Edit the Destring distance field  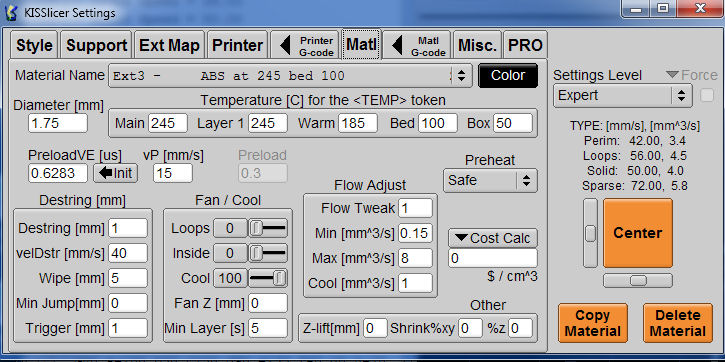tap(128, 228)
